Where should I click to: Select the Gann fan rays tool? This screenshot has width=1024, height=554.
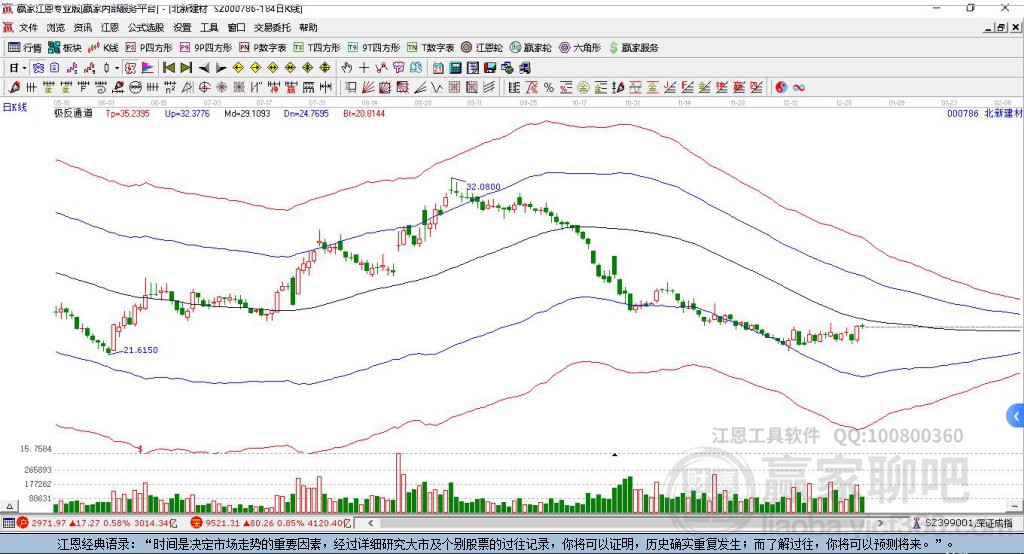[x=367, y=88]
